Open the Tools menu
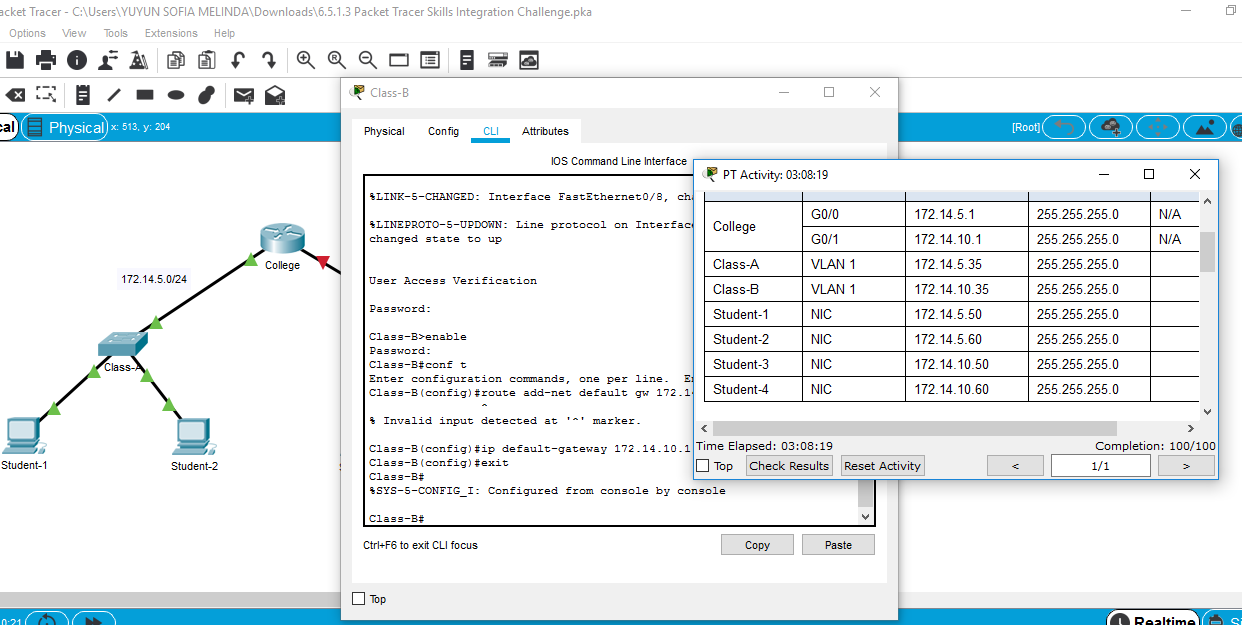The height and width of the screenshot is (625, 1242). pos(116,33)
